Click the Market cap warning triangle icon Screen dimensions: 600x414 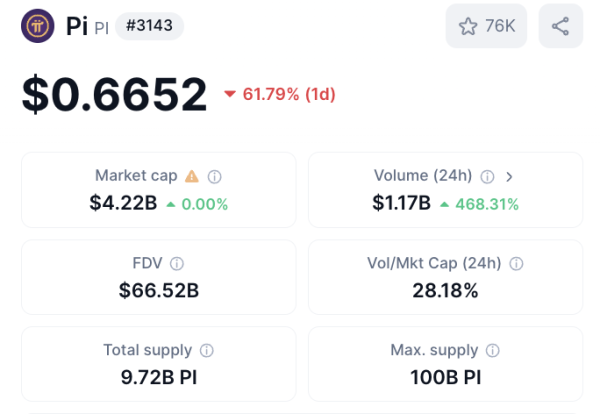pyautogui.click(x=191, y=176)
